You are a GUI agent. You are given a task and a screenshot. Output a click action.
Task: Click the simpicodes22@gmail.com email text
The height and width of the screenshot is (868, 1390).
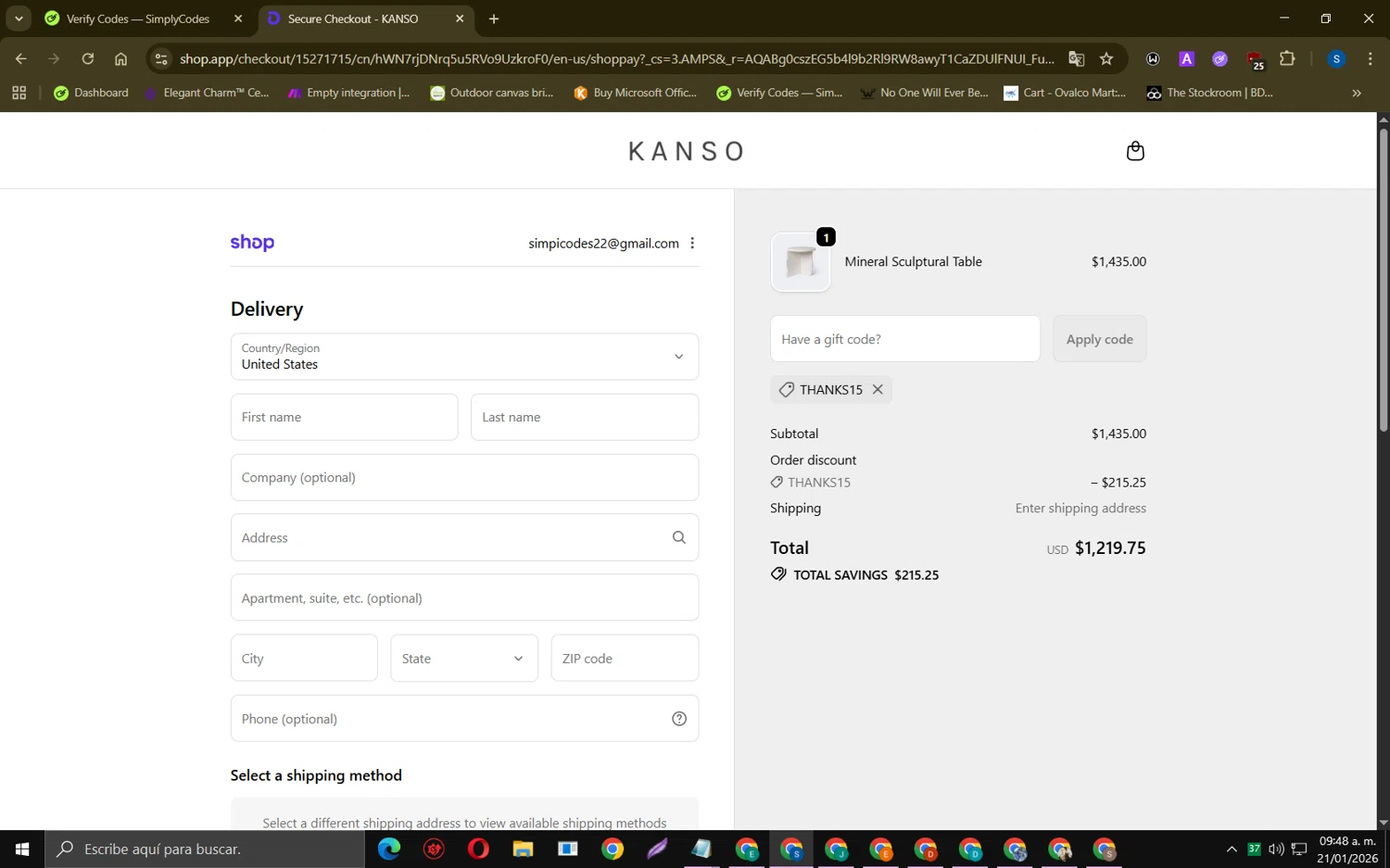pyautogui.click(x=603, y=244)
